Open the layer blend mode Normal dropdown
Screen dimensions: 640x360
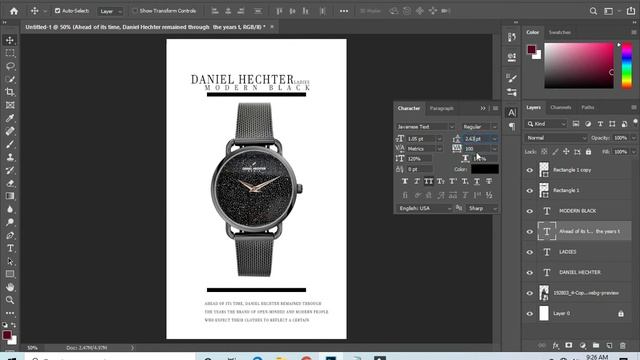(556, 138)
